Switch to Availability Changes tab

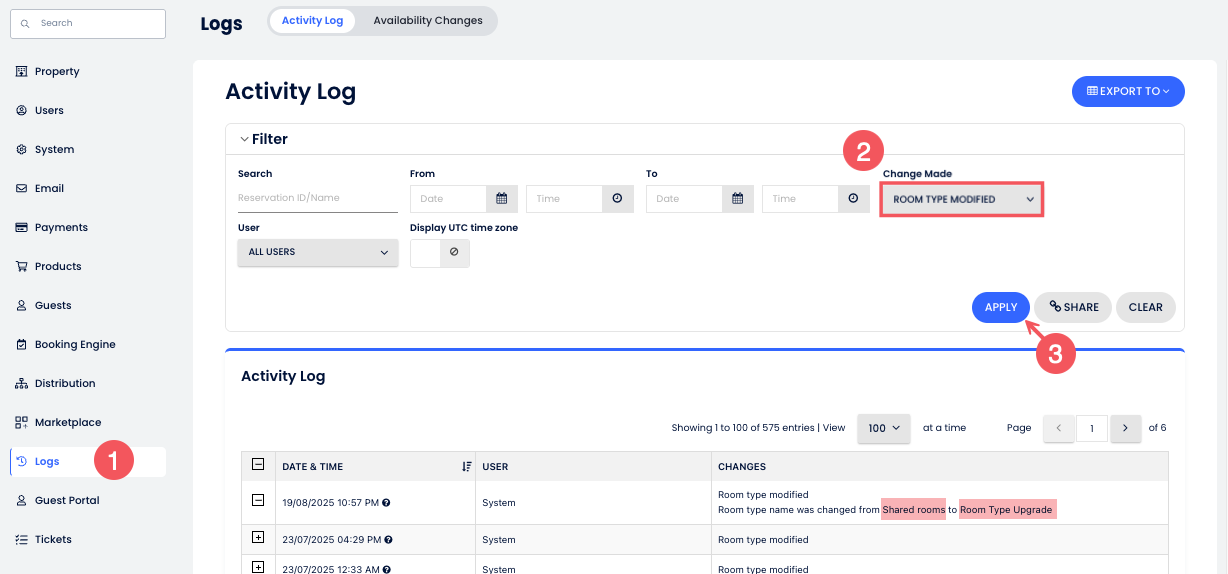[427, 21]
